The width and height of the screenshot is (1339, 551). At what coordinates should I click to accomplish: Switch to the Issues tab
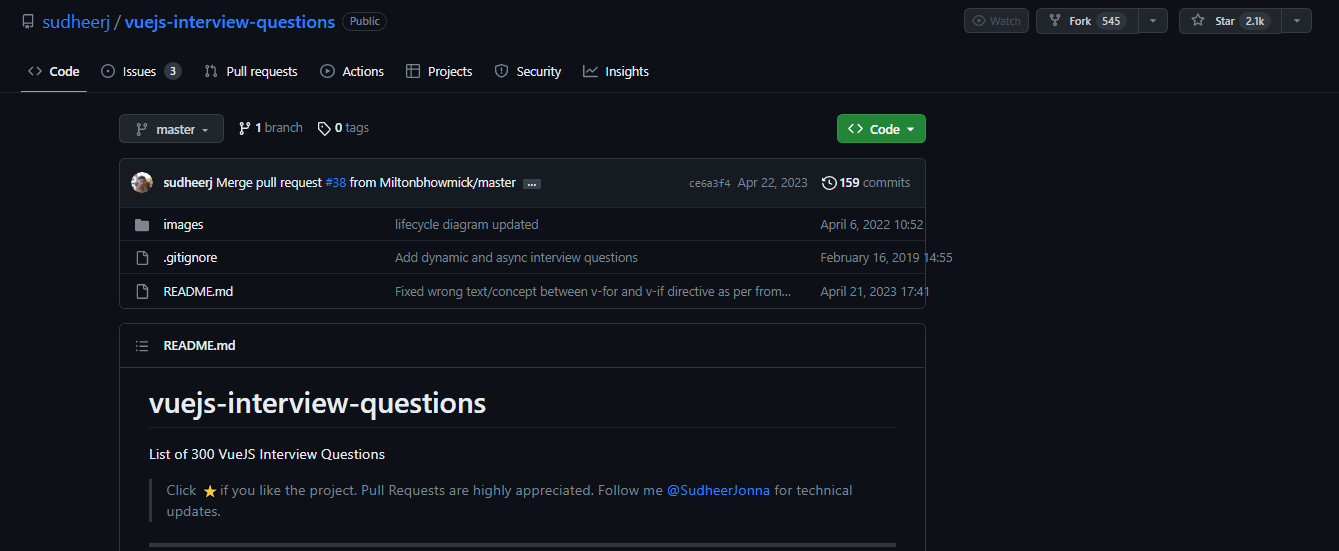[x=141, y=71]
